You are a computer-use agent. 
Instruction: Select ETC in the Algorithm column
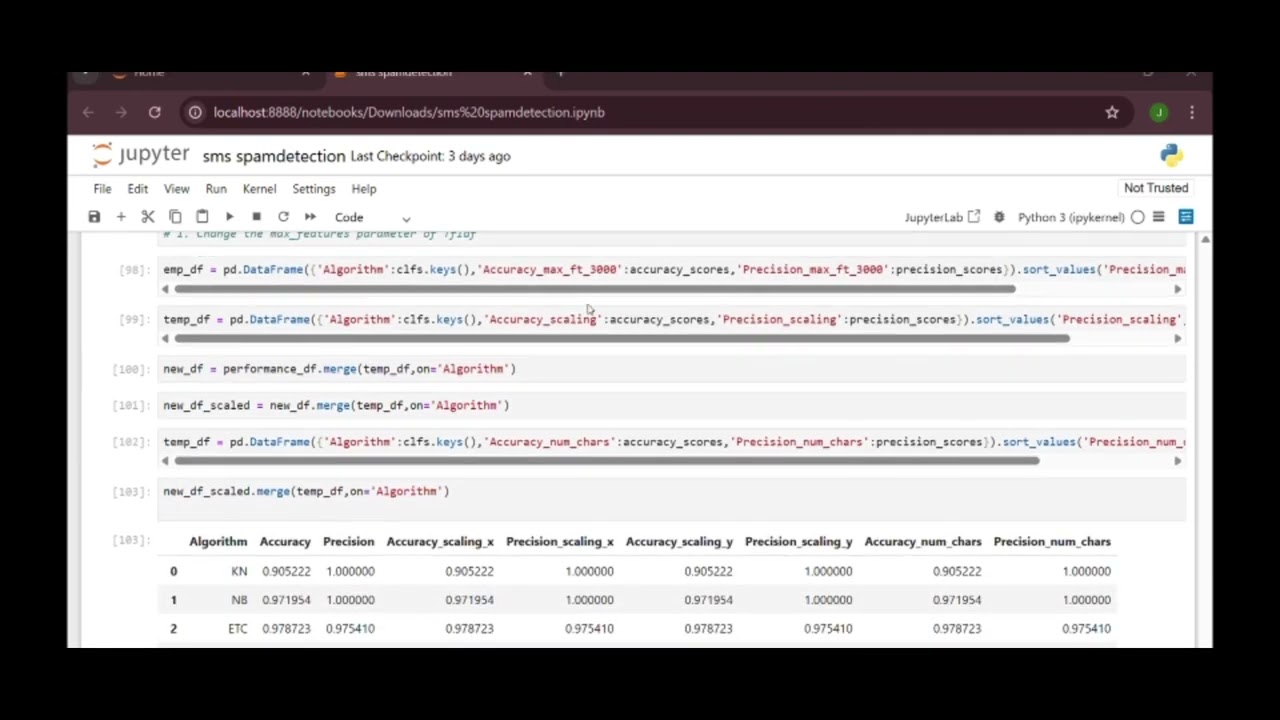tap(237, 629)
